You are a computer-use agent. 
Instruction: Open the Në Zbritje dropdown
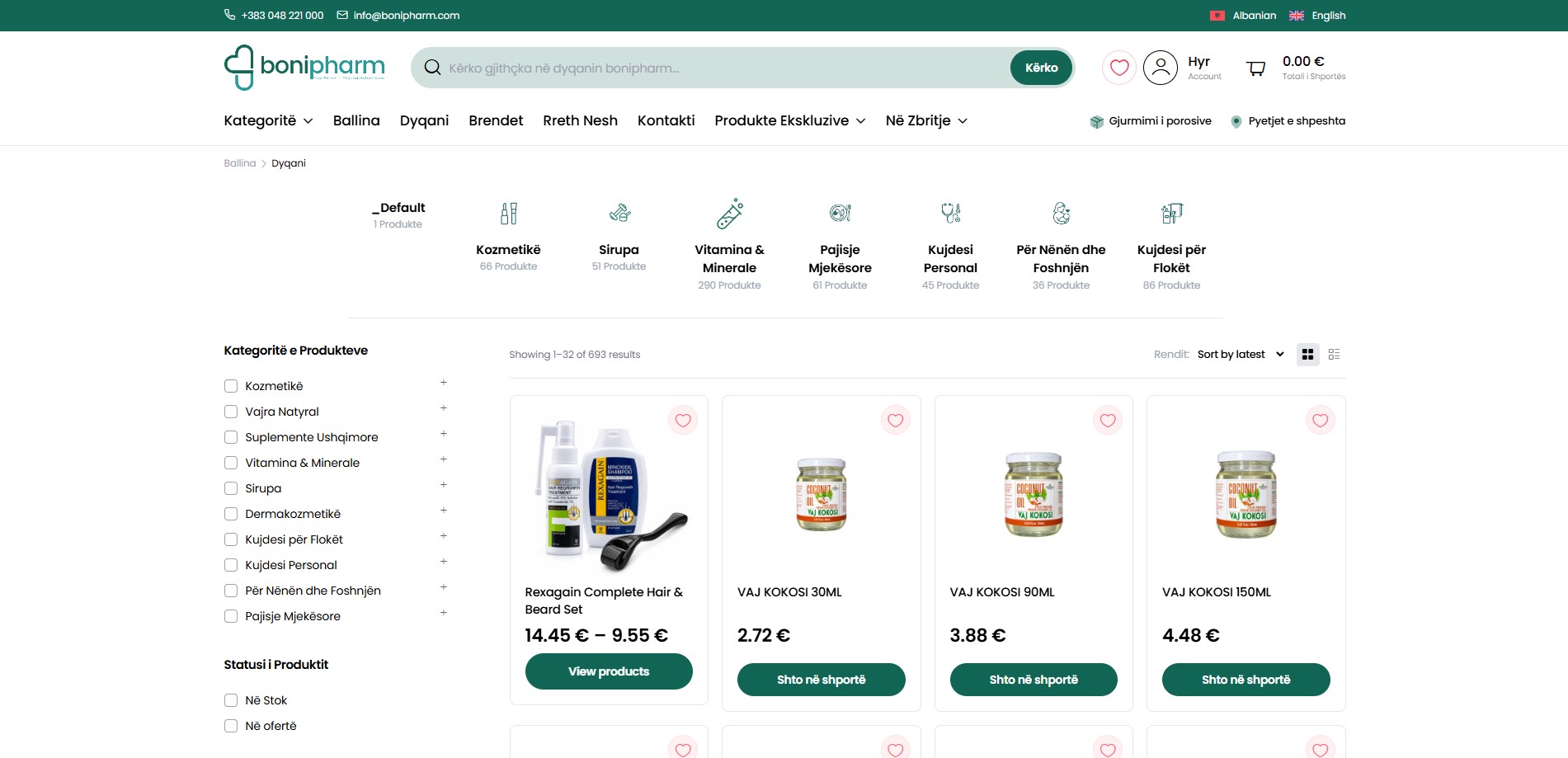[x=926, y=120]
